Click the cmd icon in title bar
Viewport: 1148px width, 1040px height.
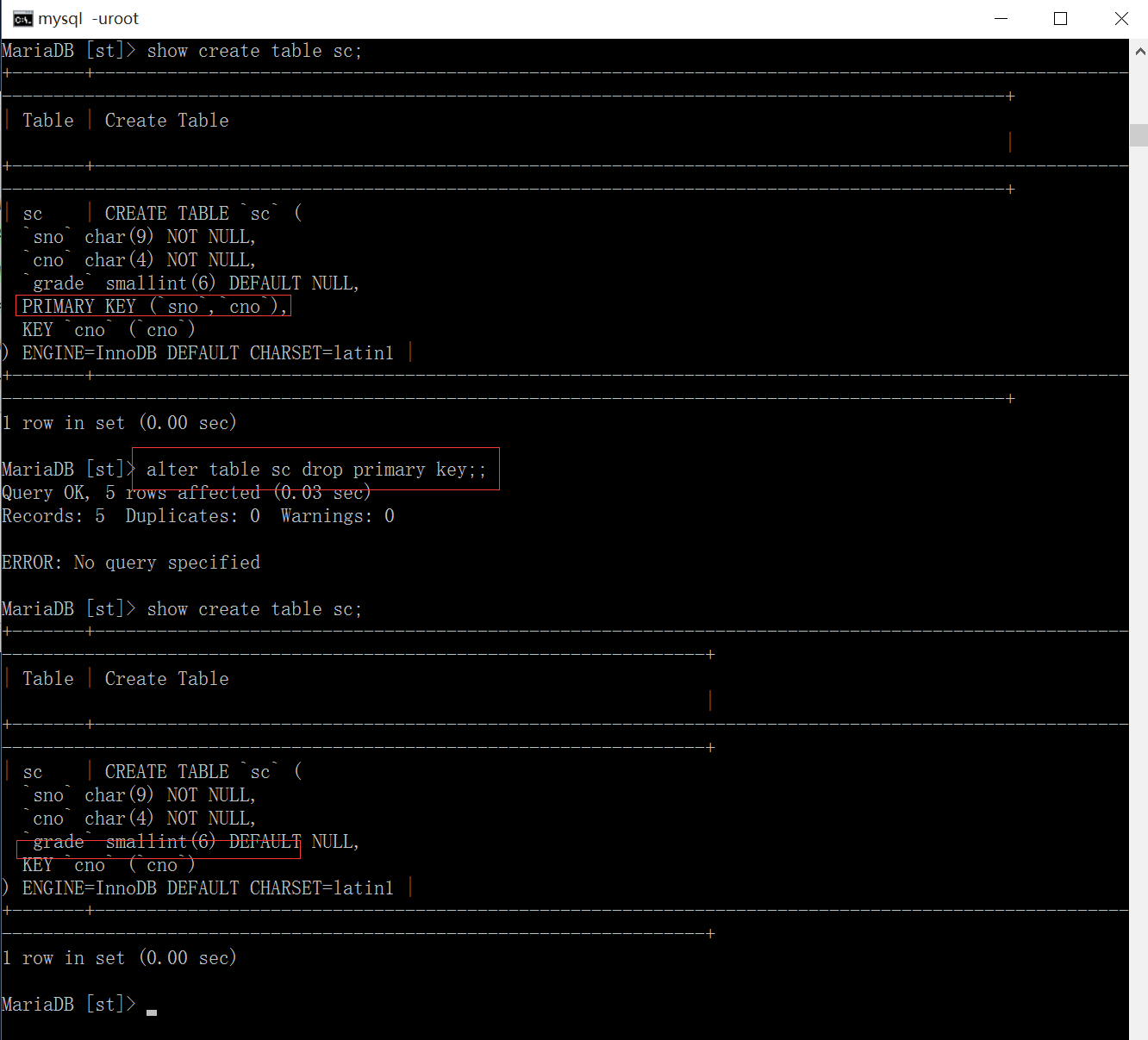point(22,19)
